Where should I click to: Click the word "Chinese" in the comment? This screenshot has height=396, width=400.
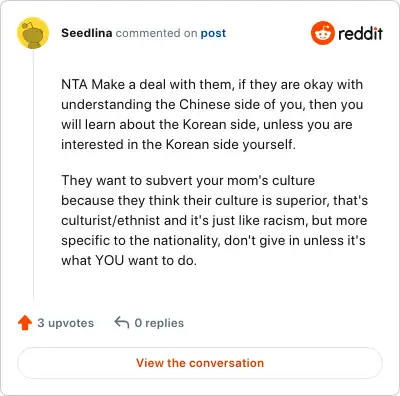205,104
